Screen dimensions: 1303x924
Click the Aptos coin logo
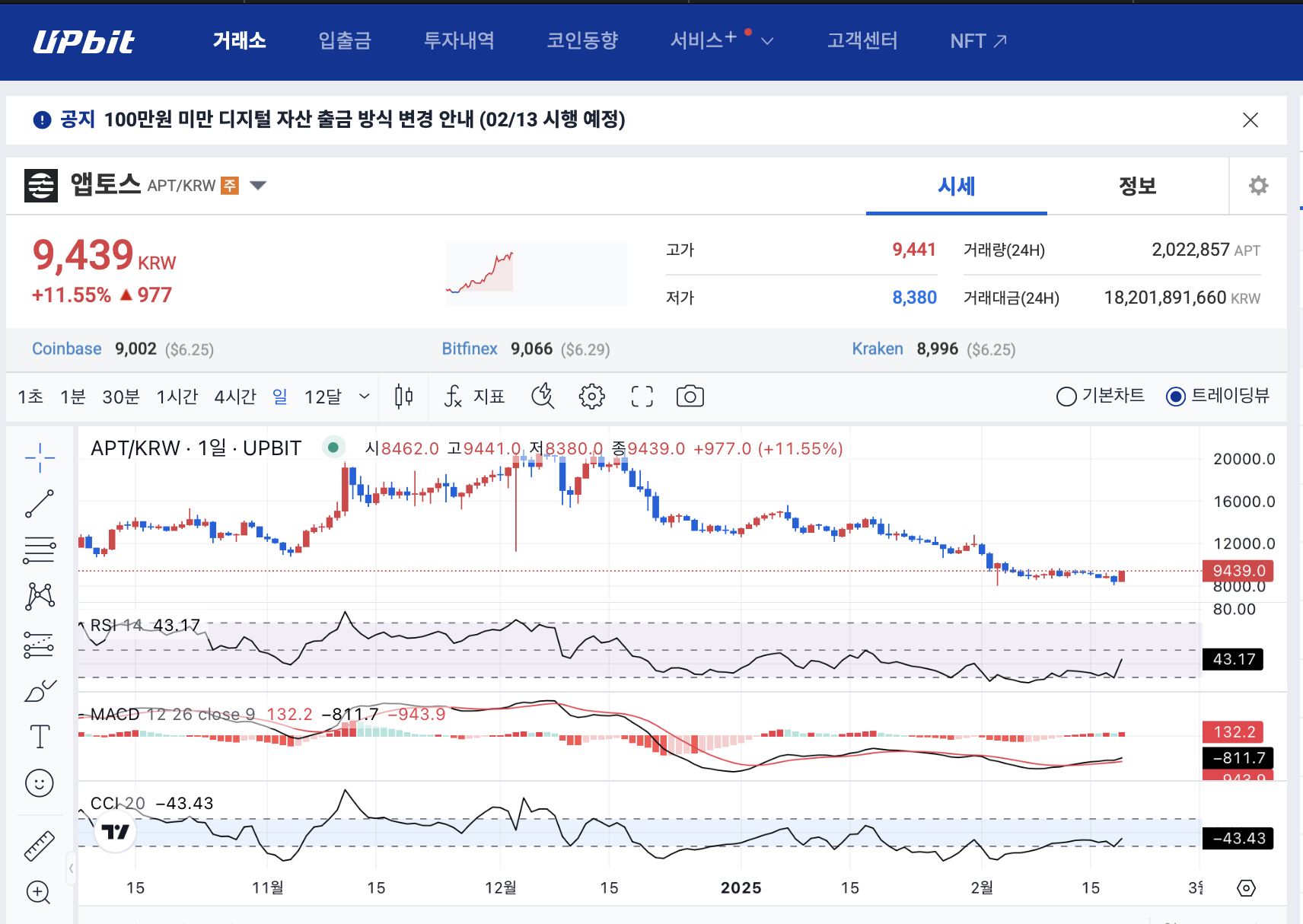[41, 185]
